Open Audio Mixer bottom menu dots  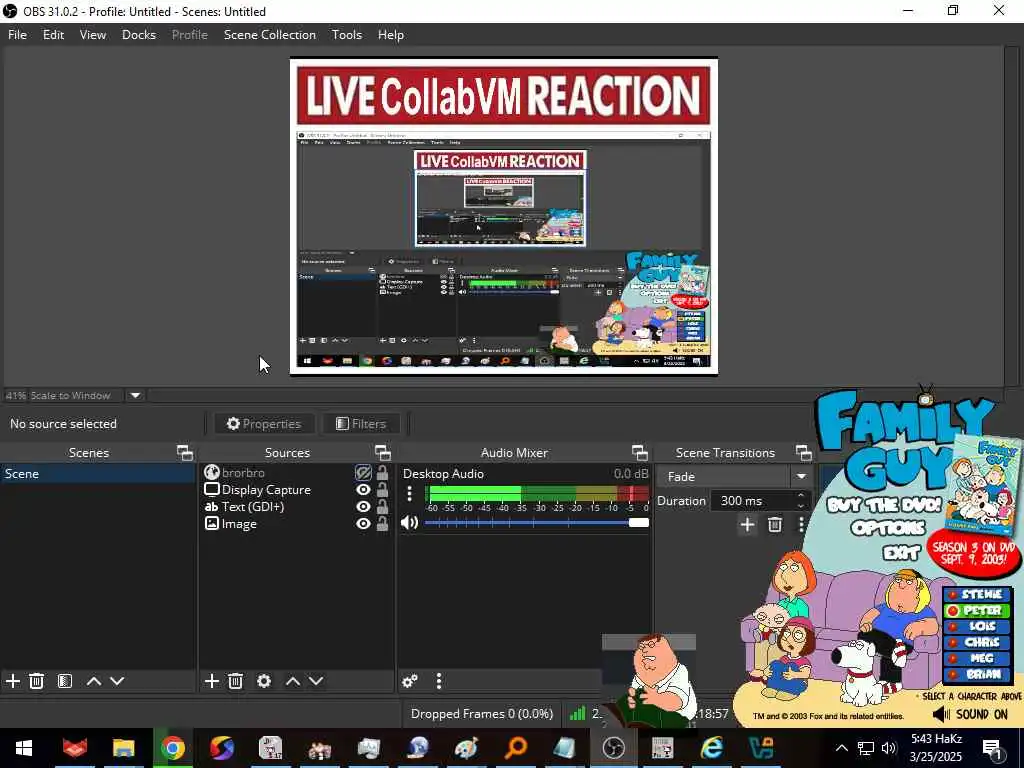(439, 681)
